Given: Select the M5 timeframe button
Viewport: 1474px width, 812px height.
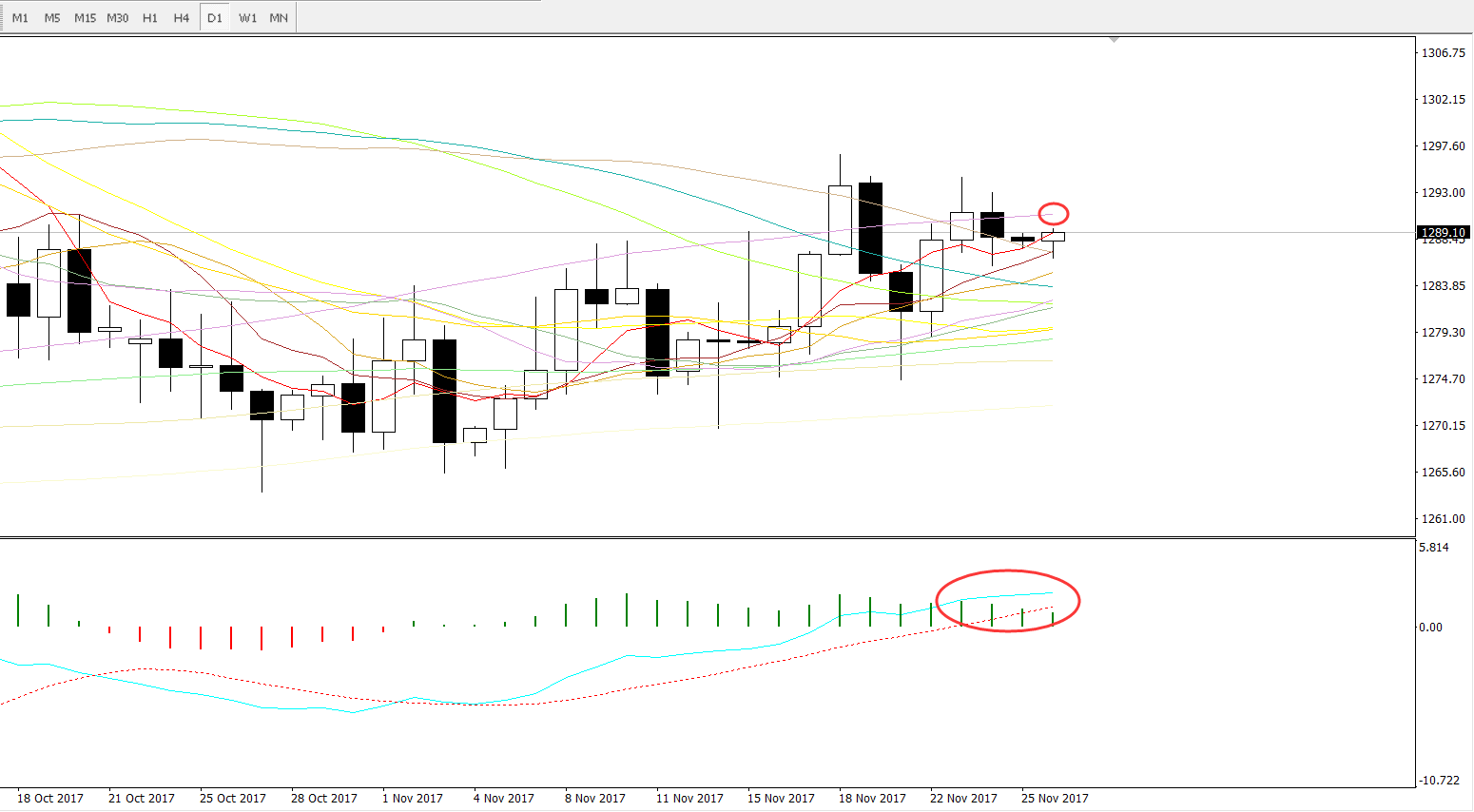Looking at the screenshot, I should click(x=52, y=18).
